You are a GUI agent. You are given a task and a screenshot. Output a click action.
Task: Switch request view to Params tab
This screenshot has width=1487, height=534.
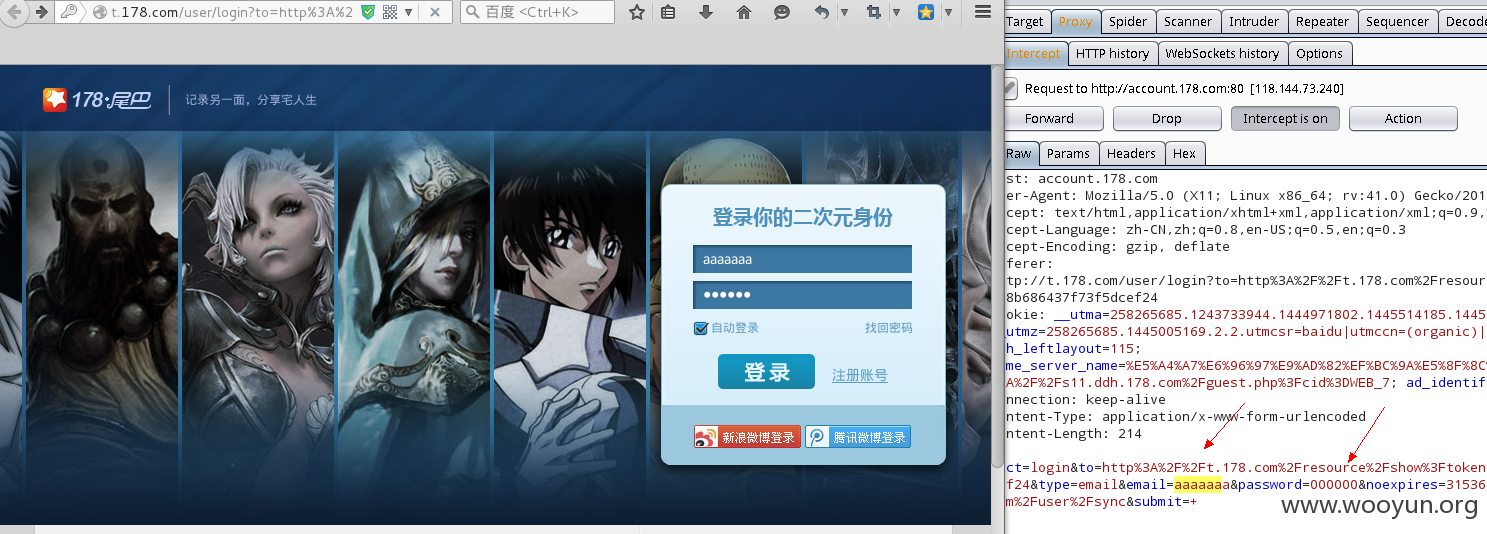[1068, 153]
